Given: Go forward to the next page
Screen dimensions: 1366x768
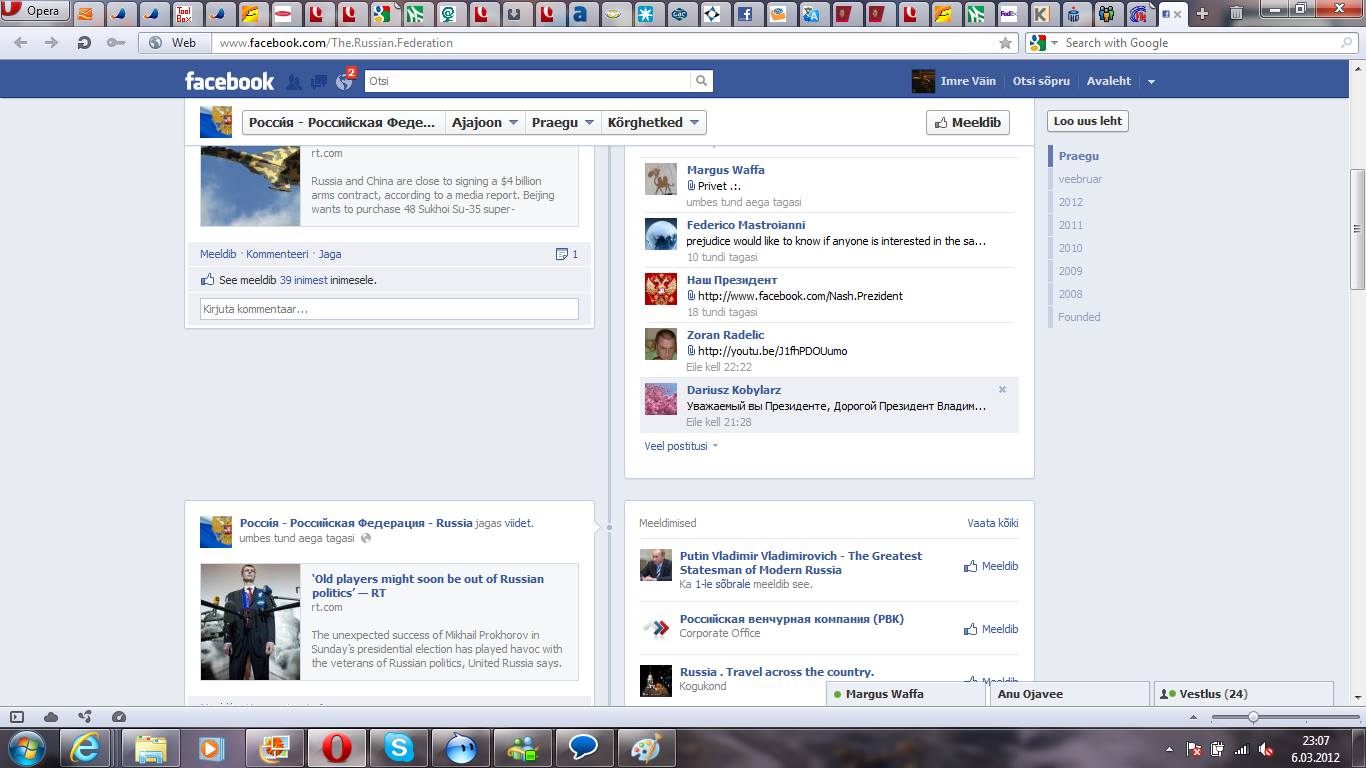Looking at the screenshot, I should (52, 43).
